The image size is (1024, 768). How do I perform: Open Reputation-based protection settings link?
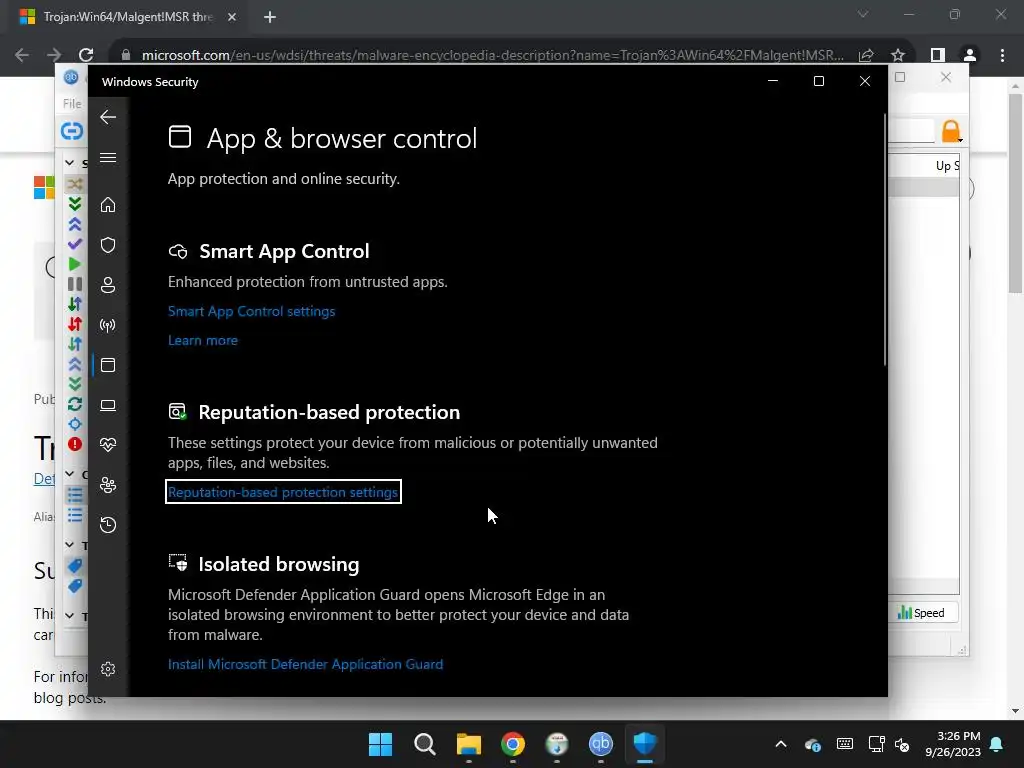click(x=283, y=492)
